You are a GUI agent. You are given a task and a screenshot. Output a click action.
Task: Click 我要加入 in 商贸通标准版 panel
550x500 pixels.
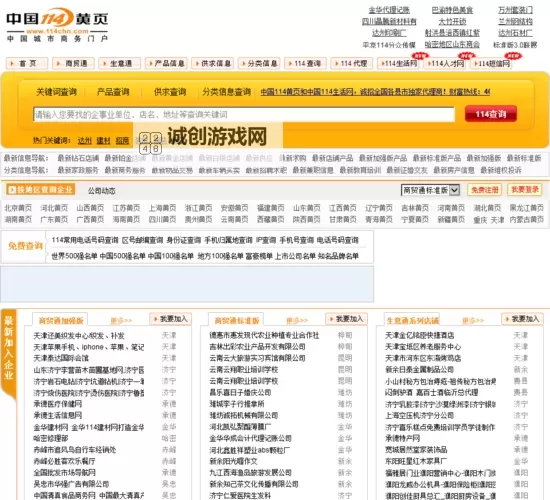(347, 319)
